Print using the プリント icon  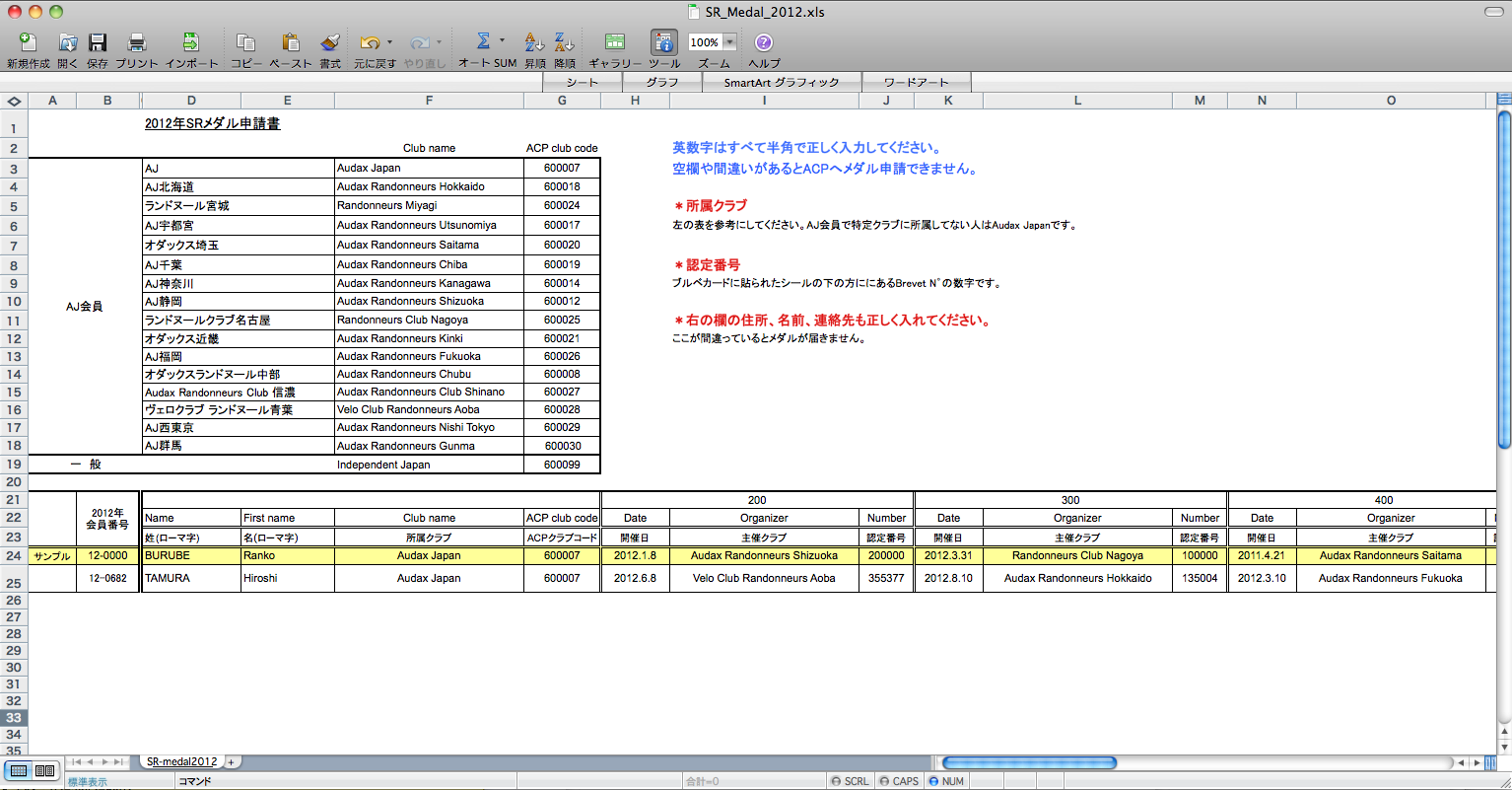click(137, 42)
